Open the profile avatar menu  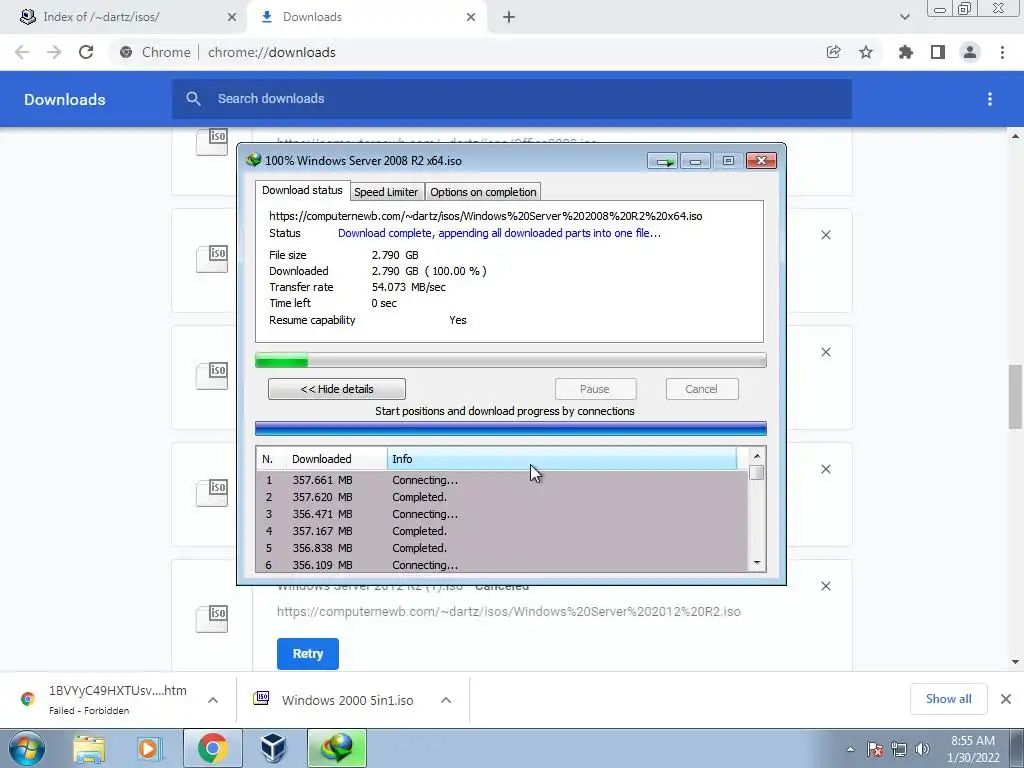(x=970, y=52)
